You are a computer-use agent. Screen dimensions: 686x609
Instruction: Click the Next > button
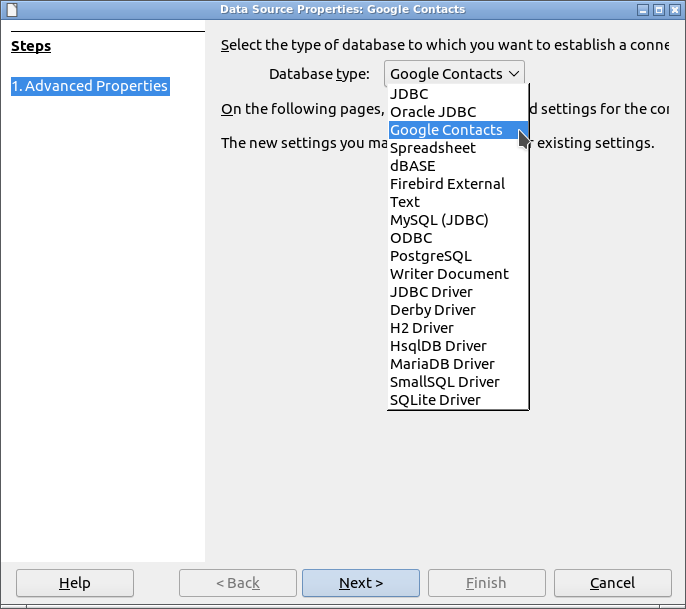pos(361,583)
